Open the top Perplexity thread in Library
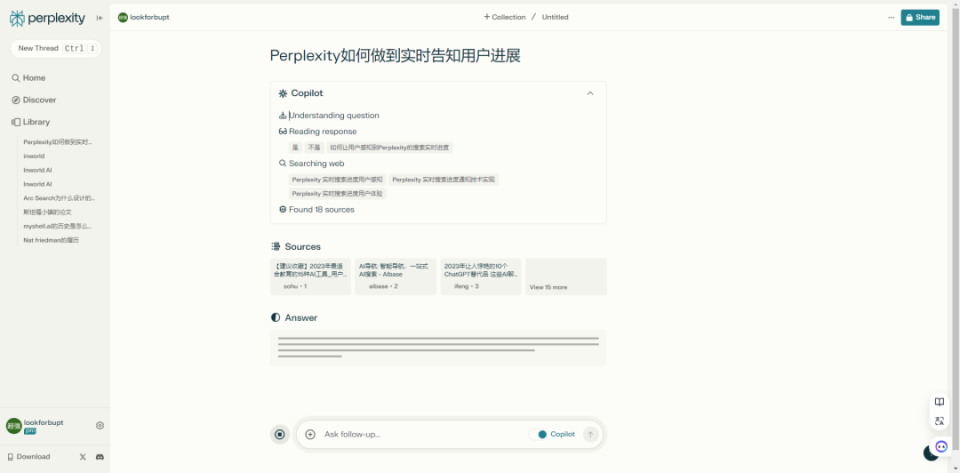 point(58,142)
